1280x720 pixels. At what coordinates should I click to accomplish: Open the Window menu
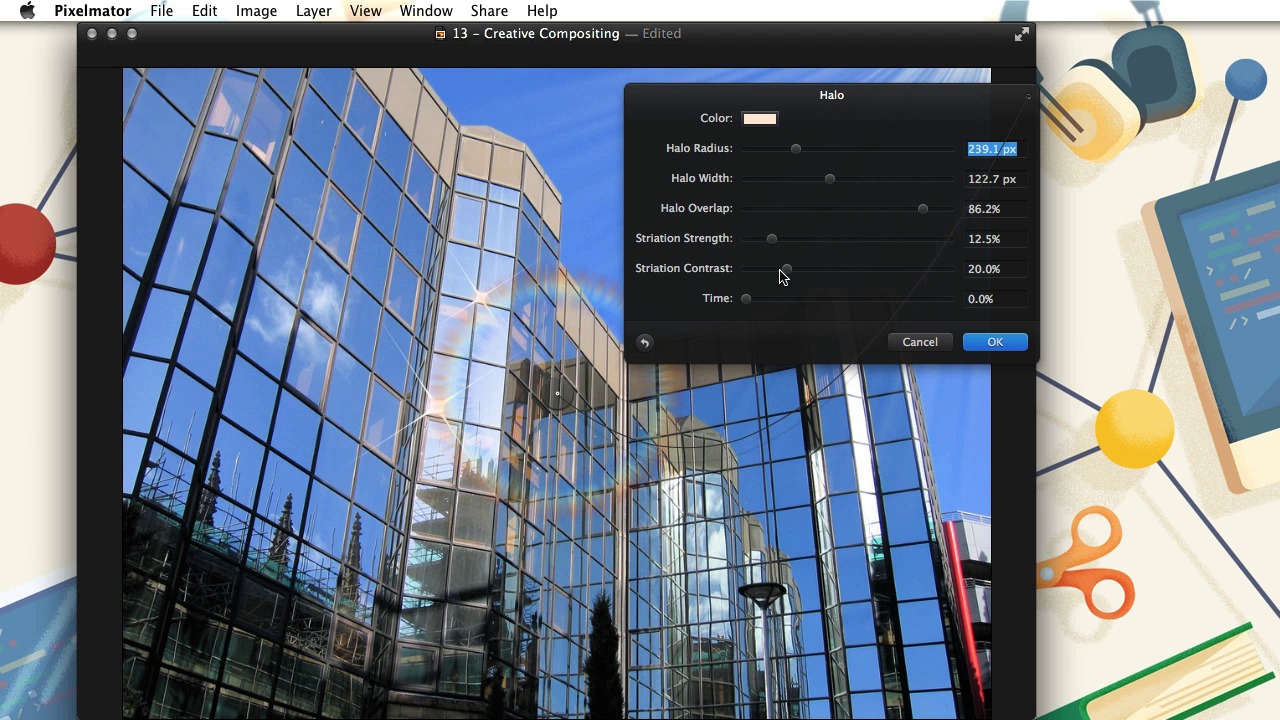[x=426, y=11]
